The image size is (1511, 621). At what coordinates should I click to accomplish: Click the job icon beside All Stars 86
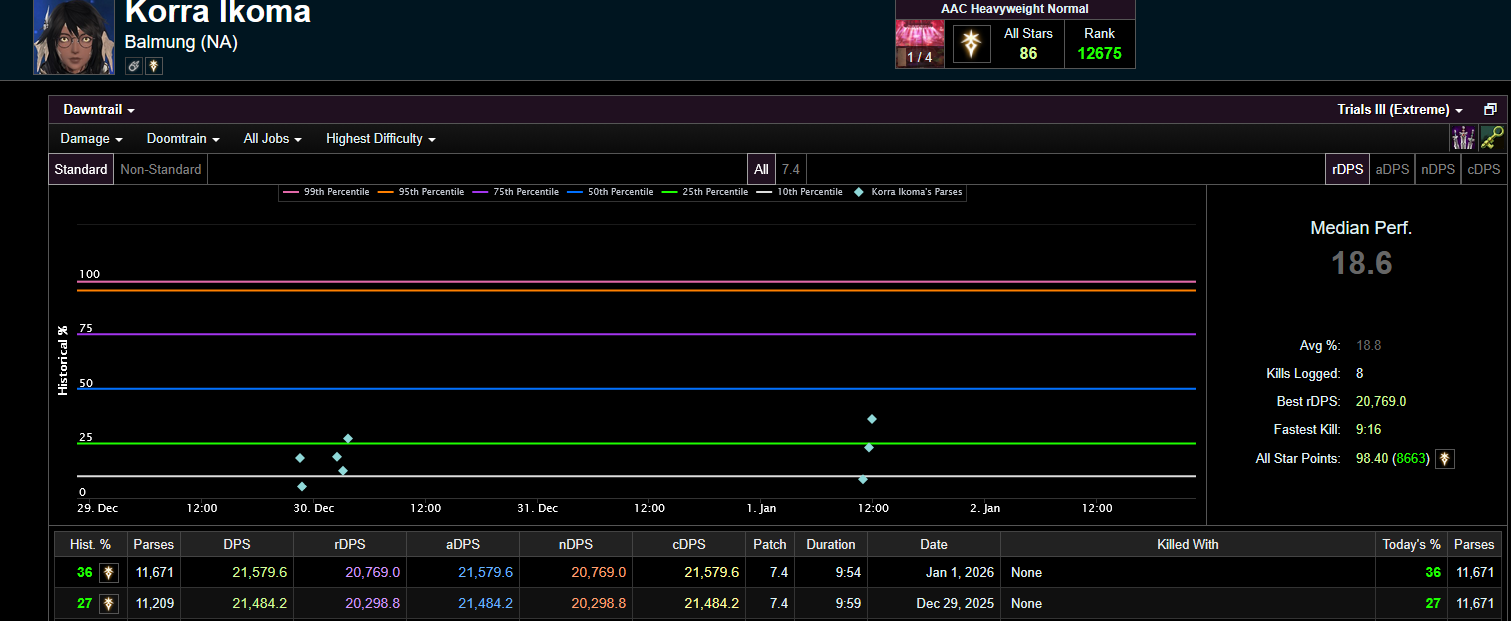971,44
